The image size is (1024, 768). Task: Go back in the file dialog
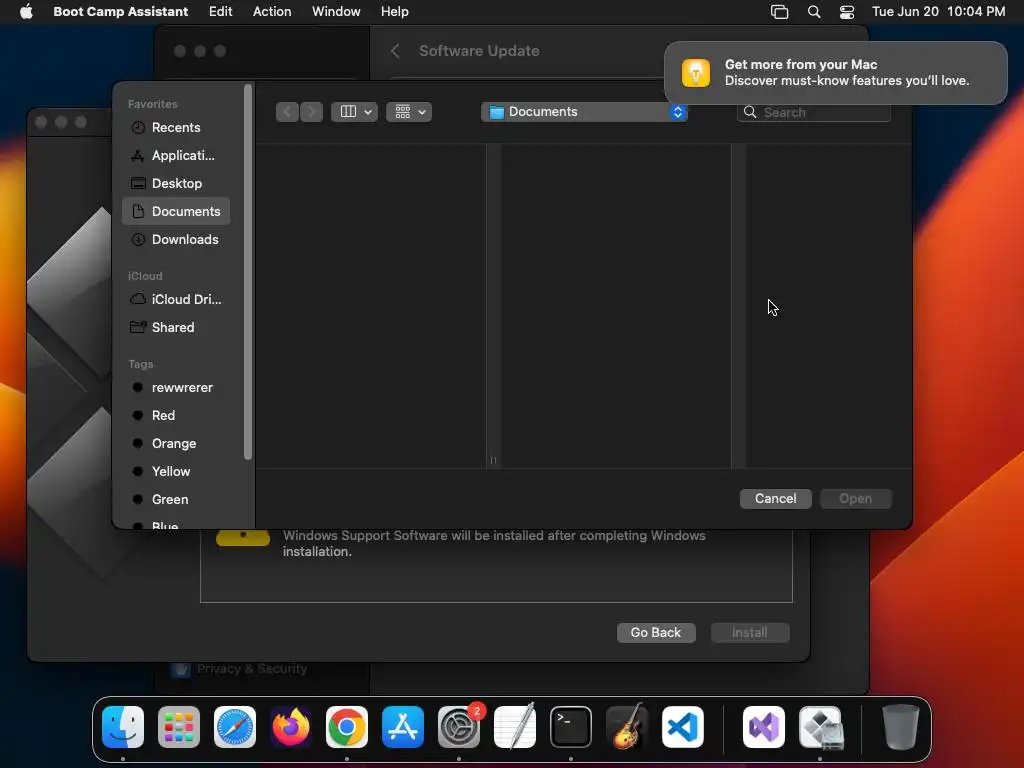[x=287, y=112]
